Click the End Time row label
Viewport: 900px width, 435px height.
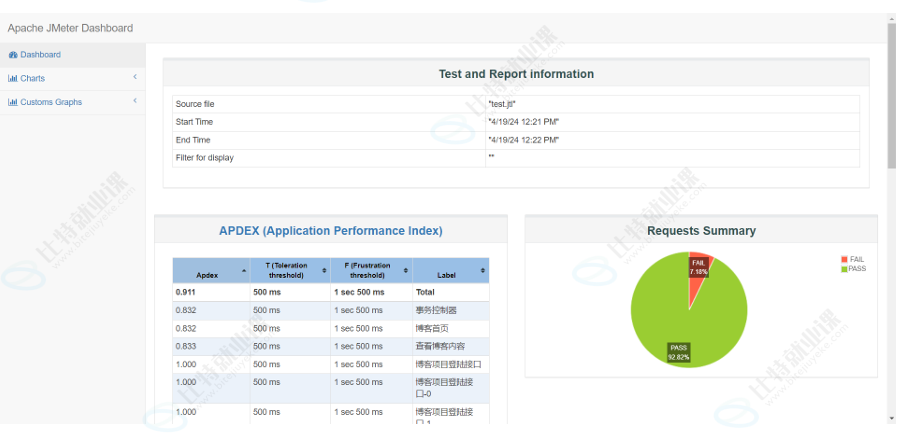(x=193, y=140)
